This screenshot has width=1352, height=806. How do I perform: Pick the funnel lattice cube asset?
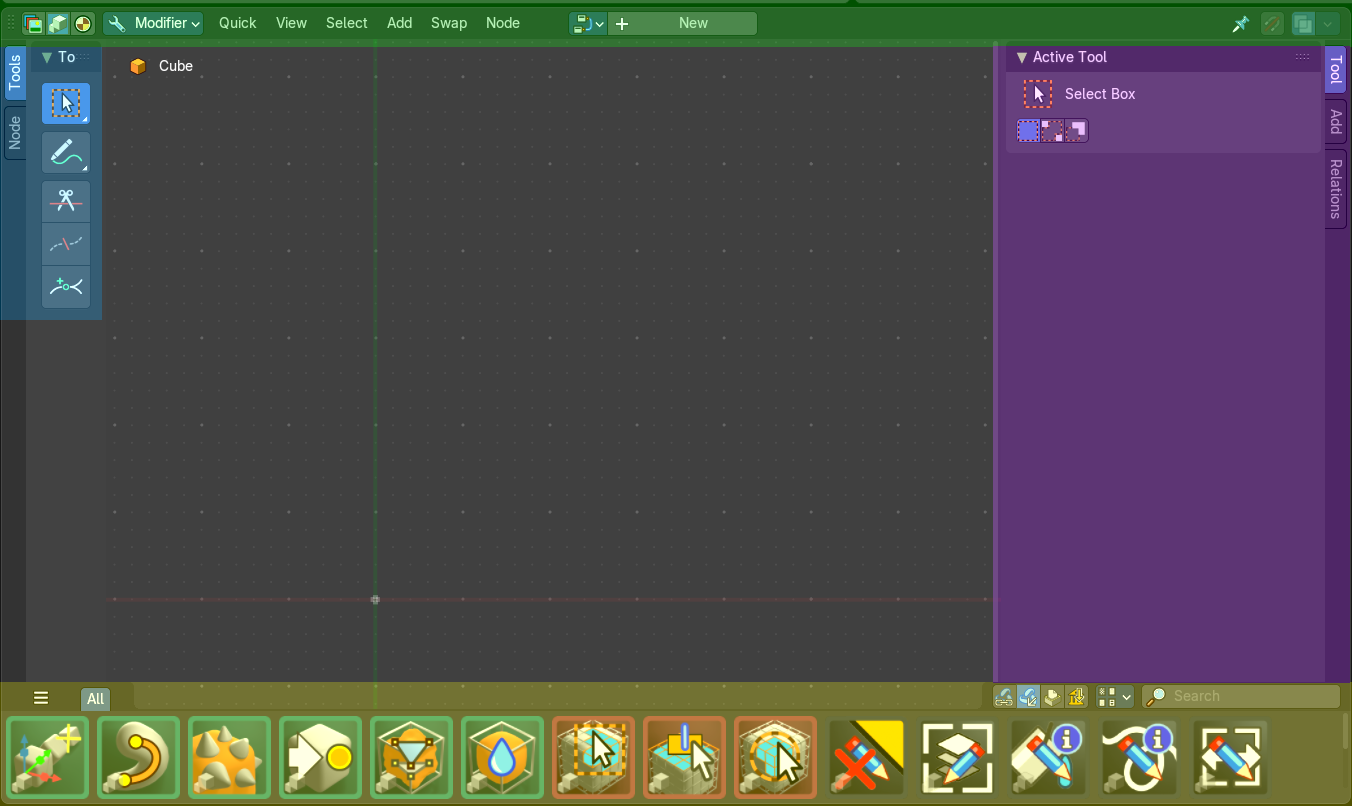click(x=412, y=758)
